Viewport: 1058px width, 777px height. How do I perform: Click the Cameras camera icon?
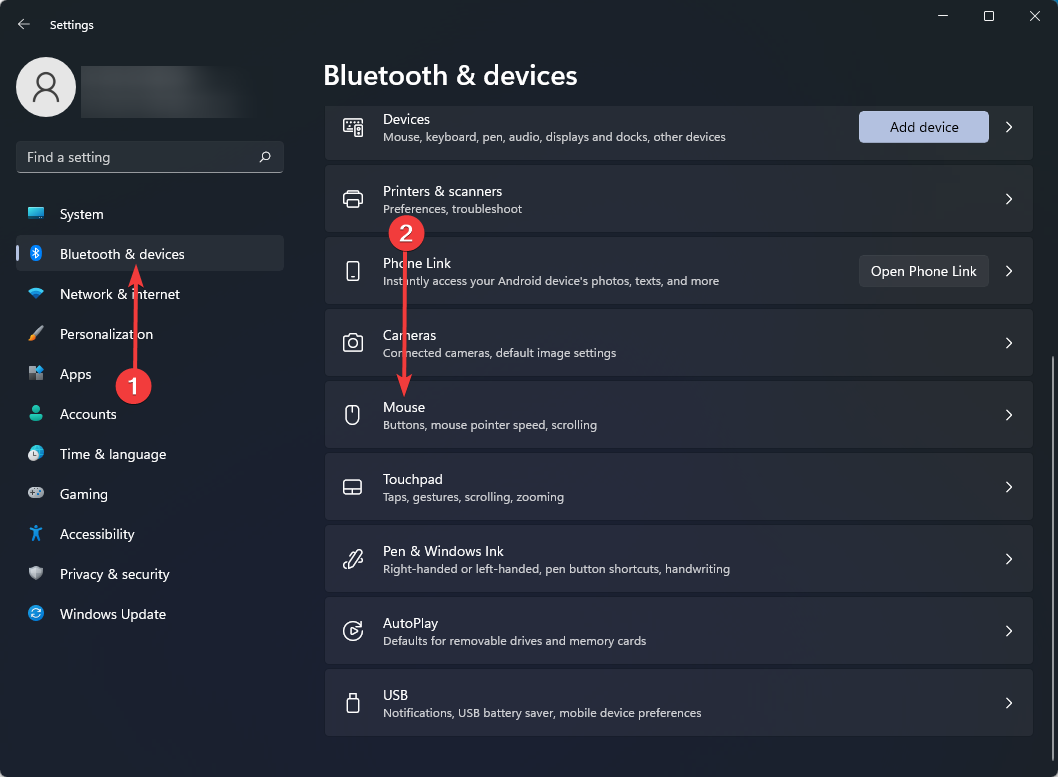click(x=352, y=343)
